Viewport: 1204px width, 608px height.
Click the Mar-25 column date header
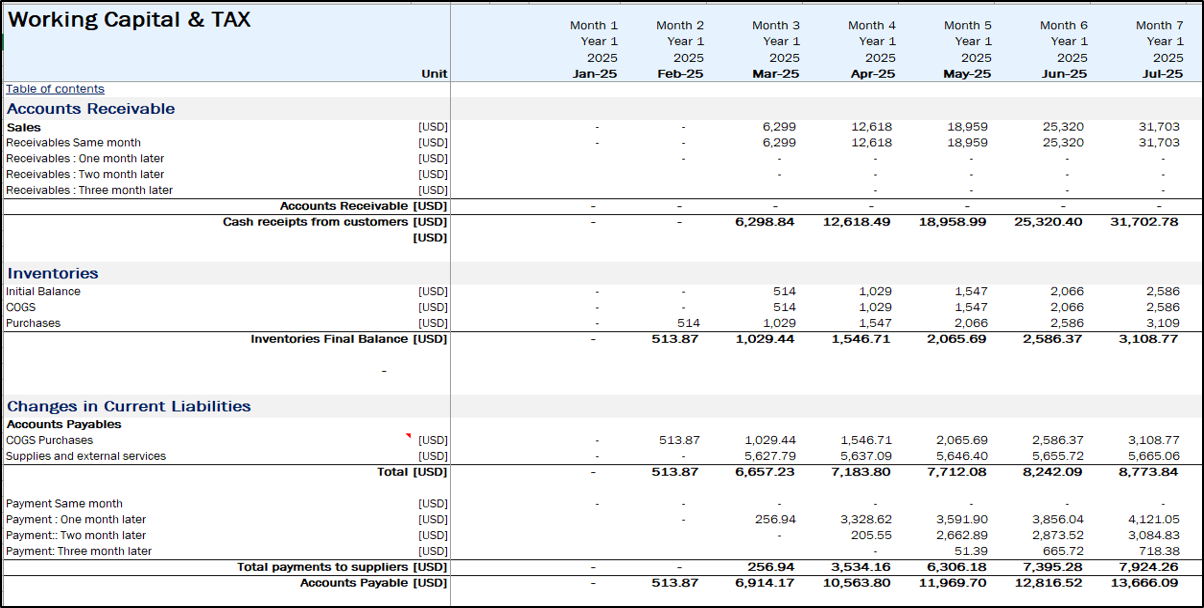[x=776, y=74]
